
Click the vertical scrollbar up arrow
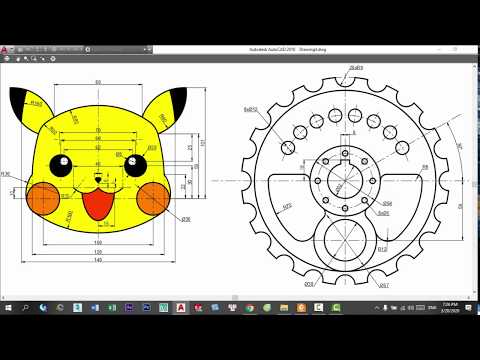pos(475,67)
